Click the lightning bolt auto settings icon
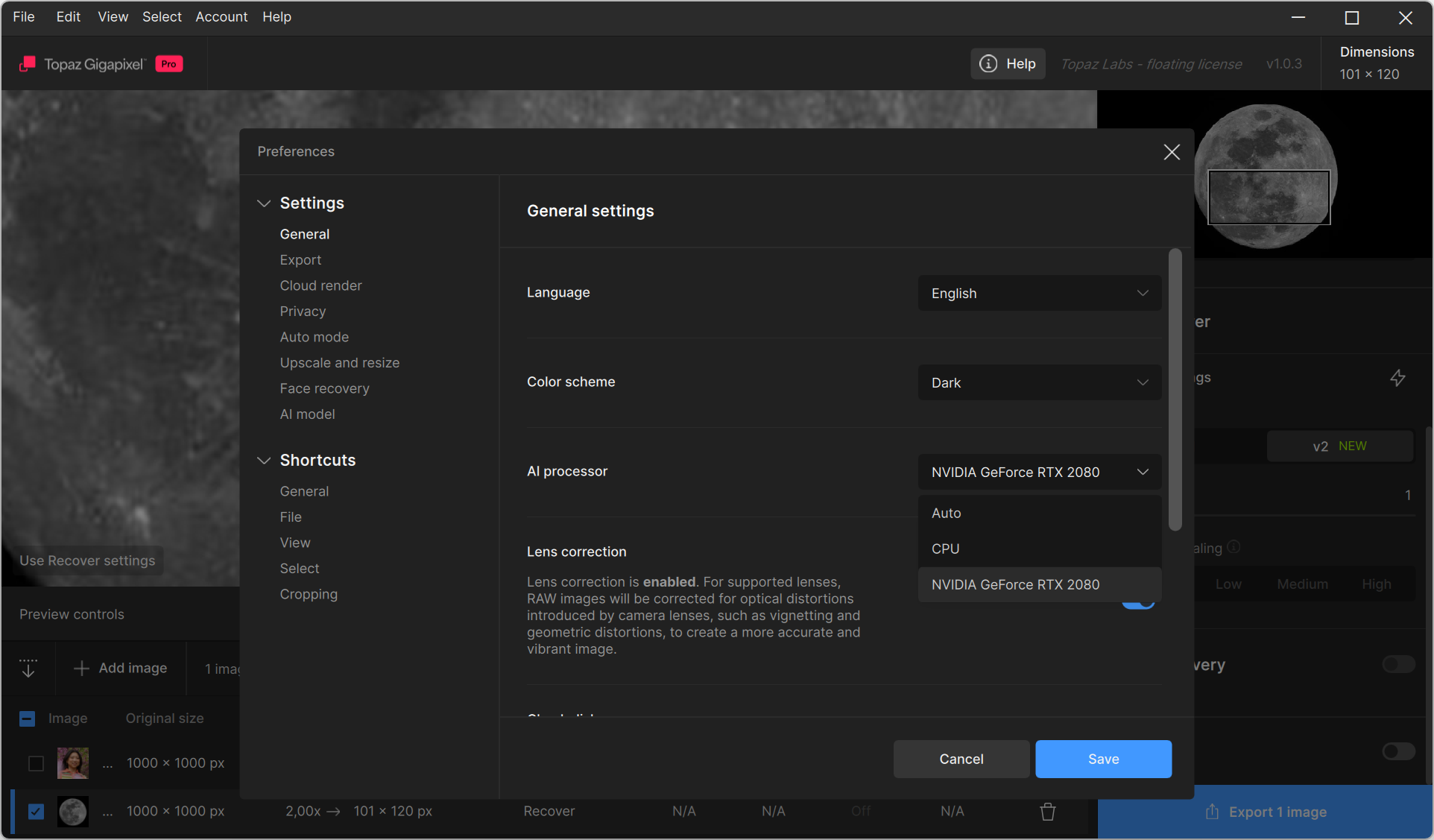The image size is (1434, 840). point(1397,378)
